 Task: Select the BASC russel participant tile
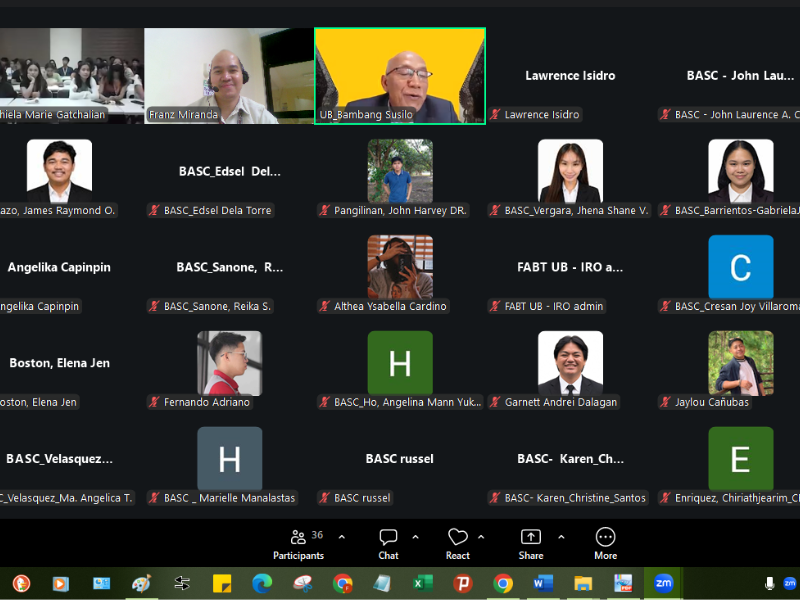[400, 459]
